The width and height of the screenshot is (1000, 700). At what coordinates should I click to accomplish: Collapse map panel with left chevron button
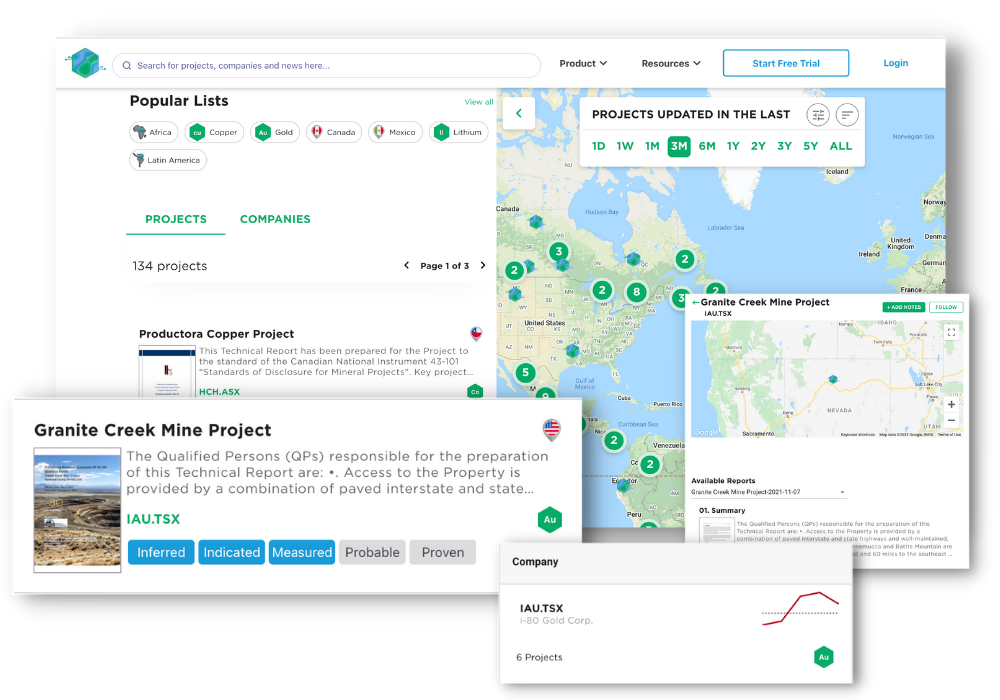point(518,113)
